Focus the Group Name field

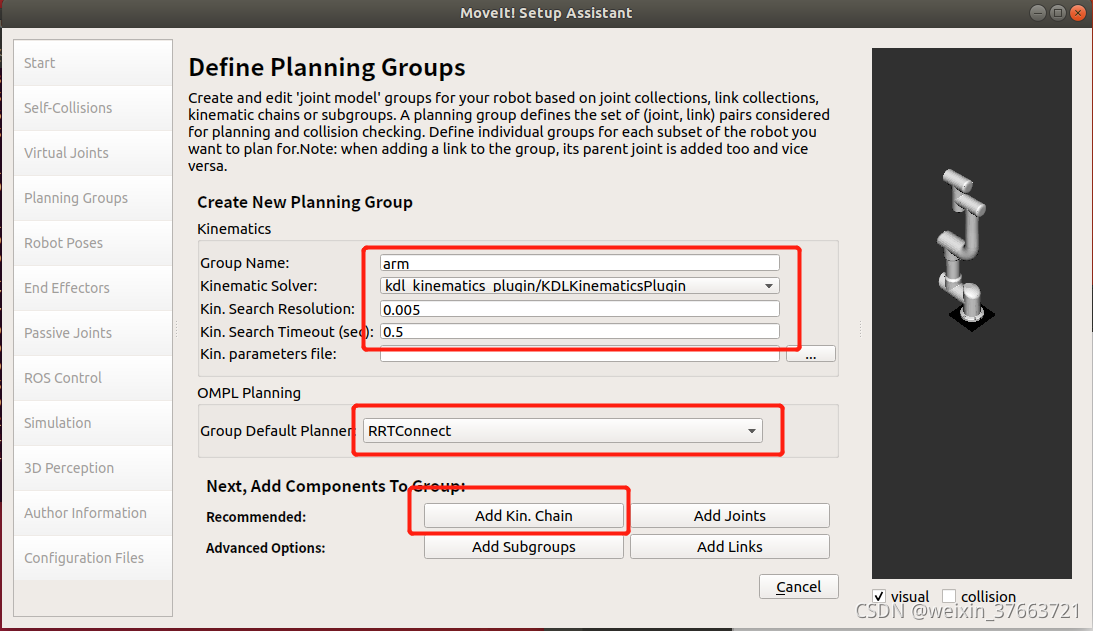click(579, 263)
